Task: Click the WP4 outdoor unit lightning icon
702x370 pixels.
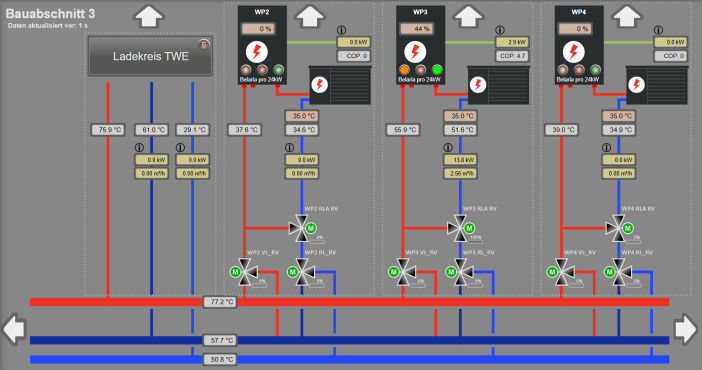Action: pyautogui.click(x=636, y=85)
